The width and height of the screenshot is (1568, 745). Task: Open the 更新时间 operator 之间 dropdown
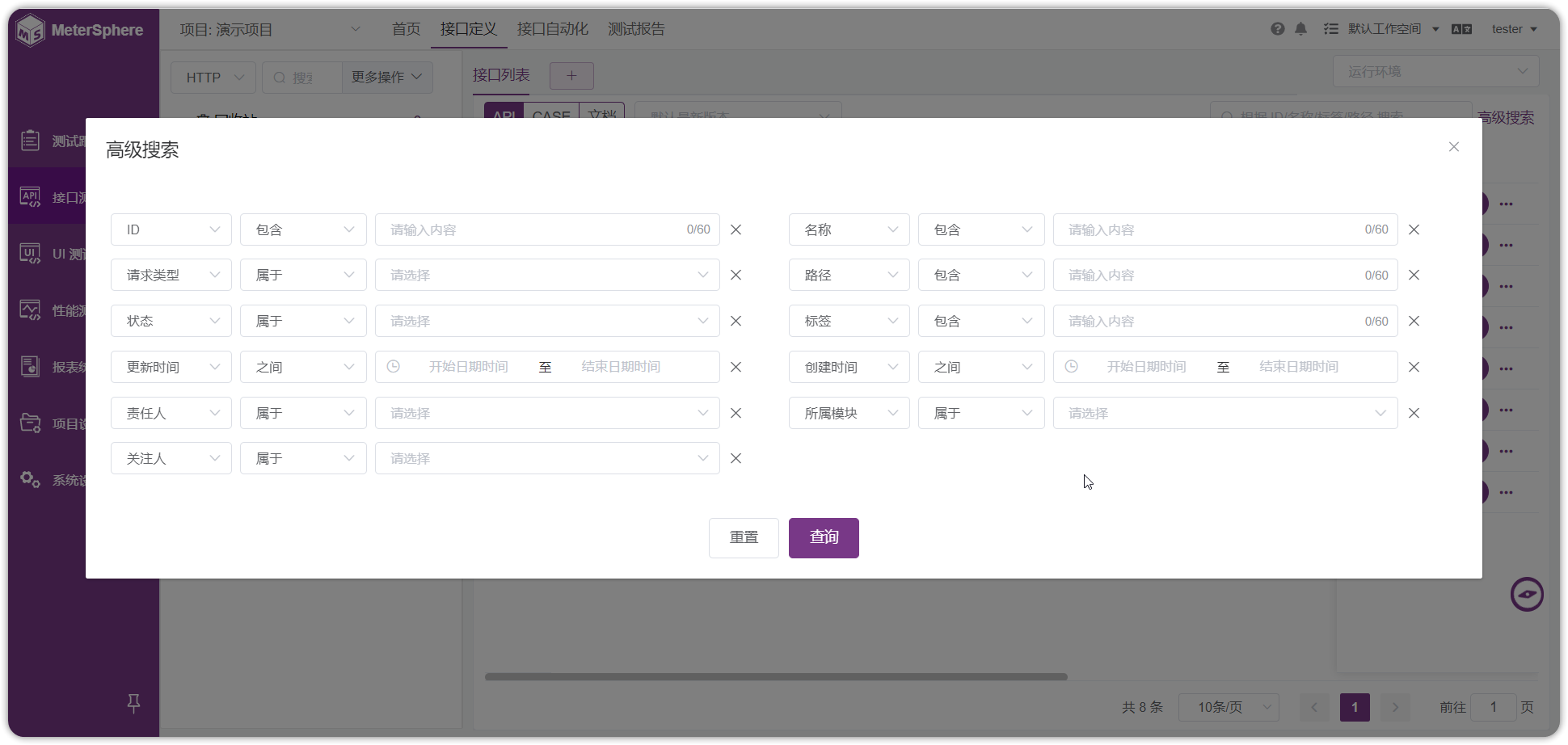(x=303, y=367)
